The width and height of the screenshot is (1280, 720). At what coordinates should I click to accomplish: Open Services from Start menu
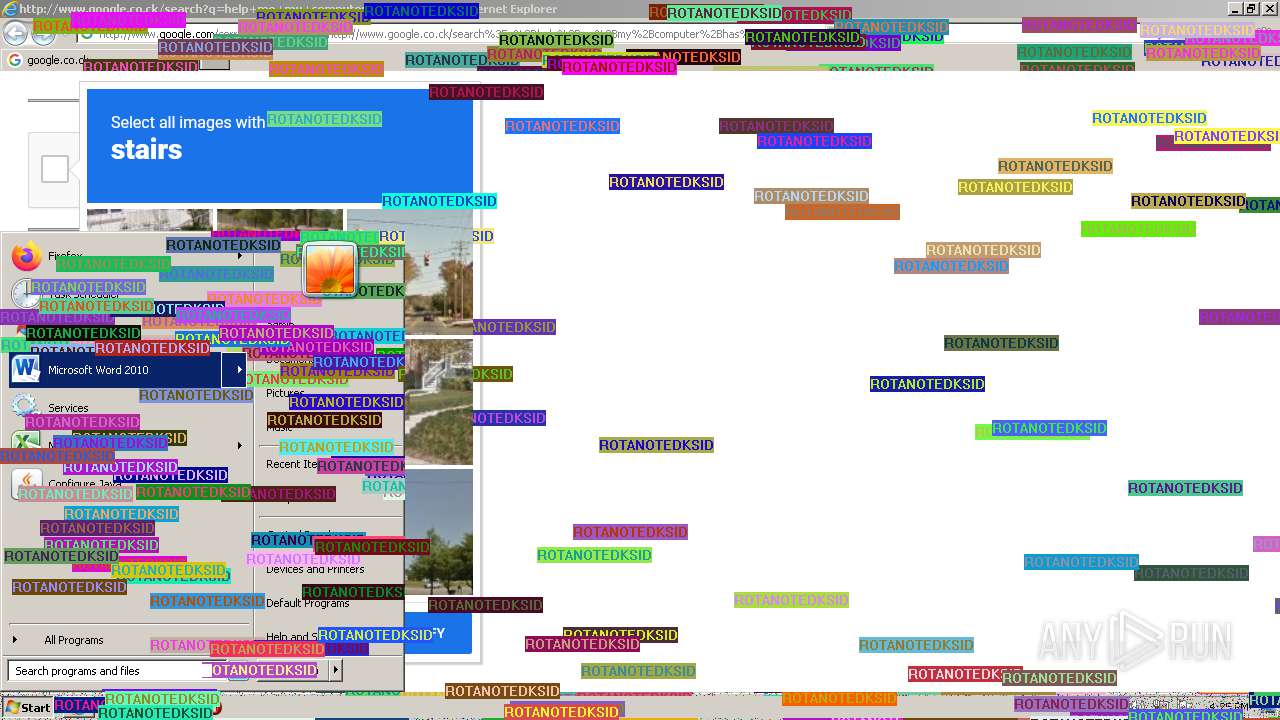68,408
